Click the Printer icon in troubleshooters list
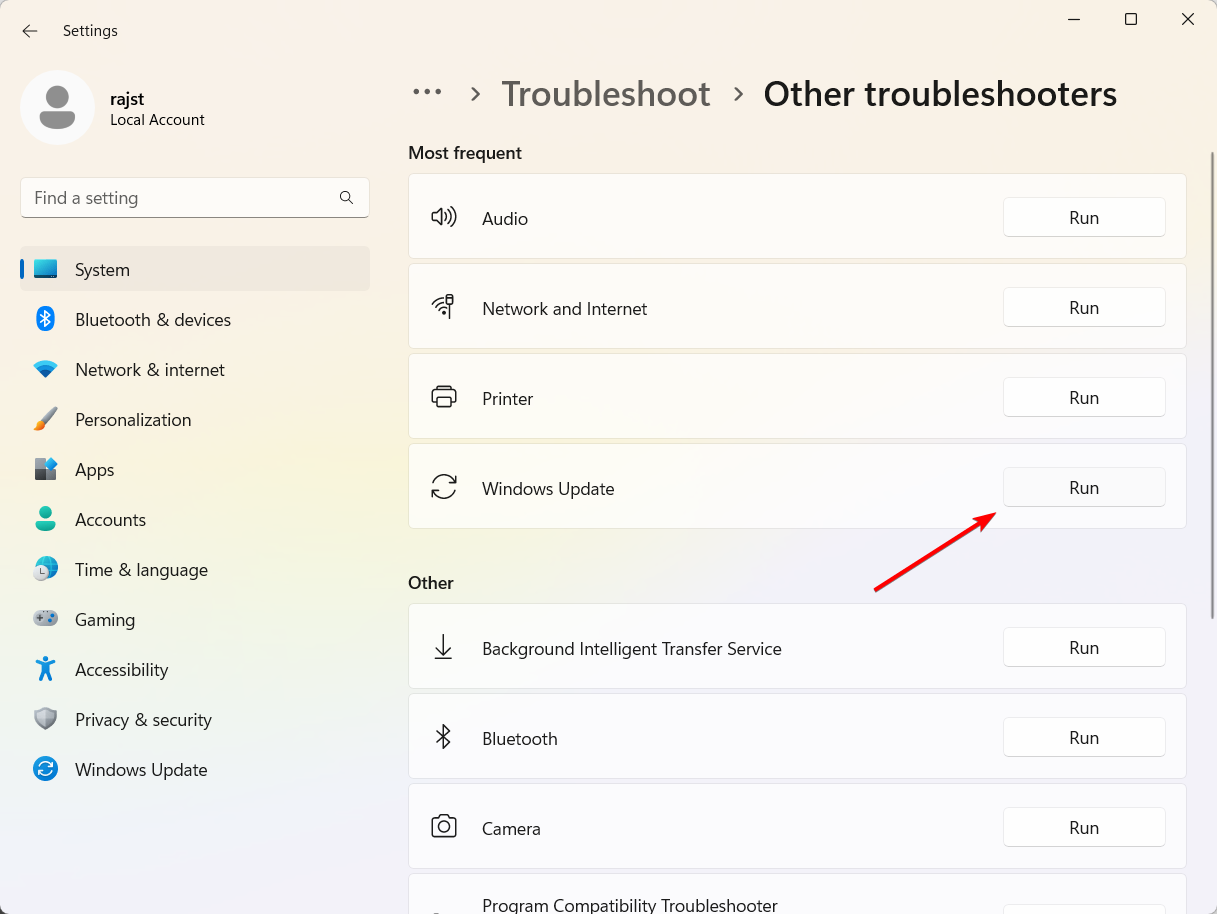This screenshot has height=914, width=1217. tap(443, 397)
